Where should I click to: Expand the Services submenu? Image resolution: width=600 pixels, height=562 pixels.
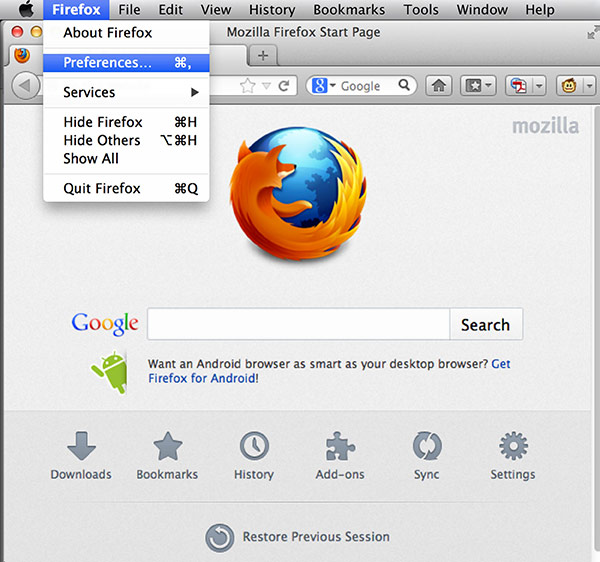click(x=126, y=92)
